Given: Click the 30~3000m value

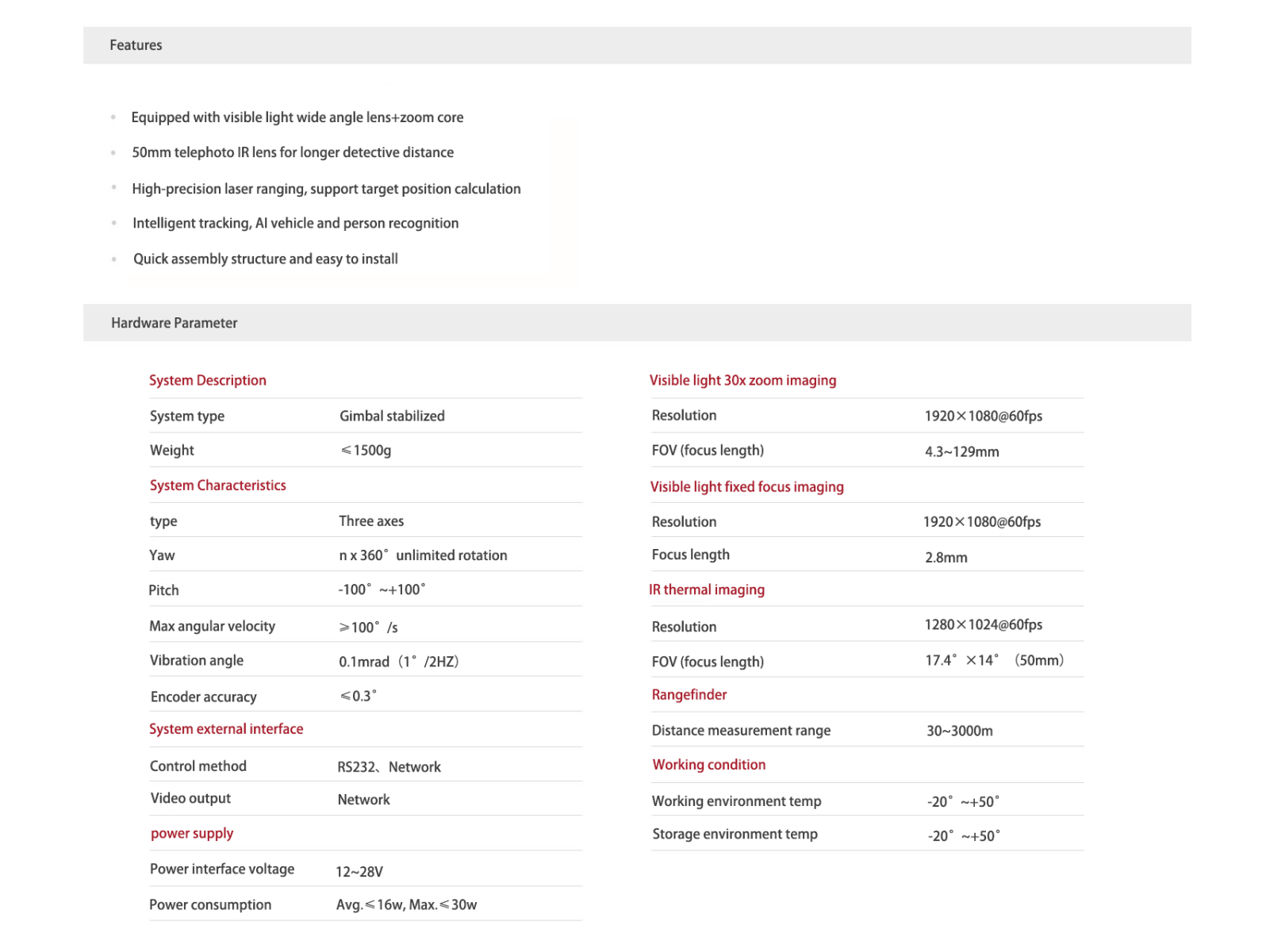Looking at the screenshot, I should [x=959, y=731].
